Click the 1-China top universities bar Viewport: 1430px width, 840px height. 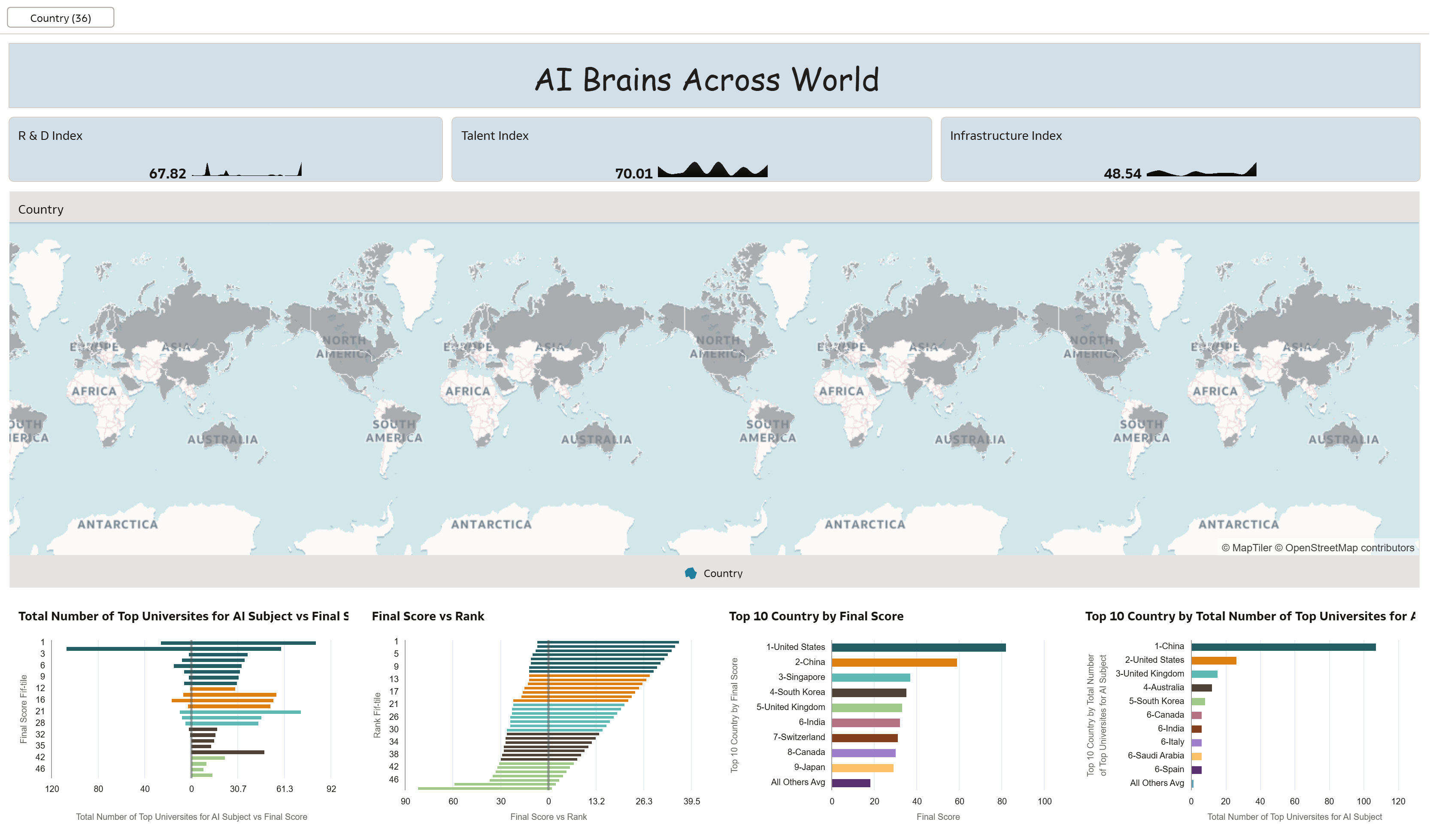pos(1283,647)
